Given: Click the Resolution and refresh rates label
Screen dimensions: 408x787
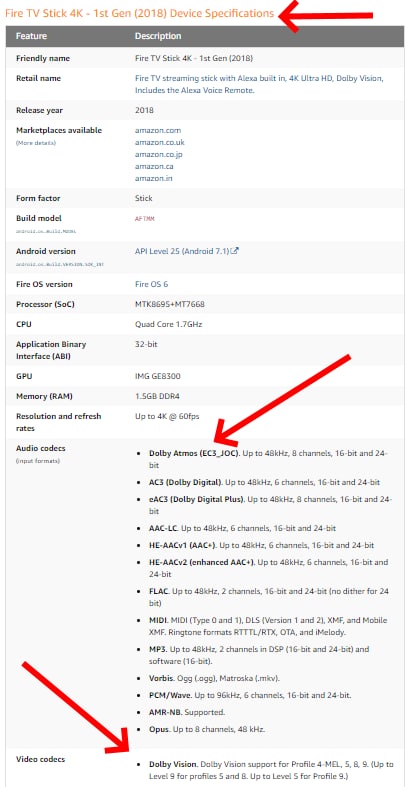Looking at the screenshot, I should (58, 422).
